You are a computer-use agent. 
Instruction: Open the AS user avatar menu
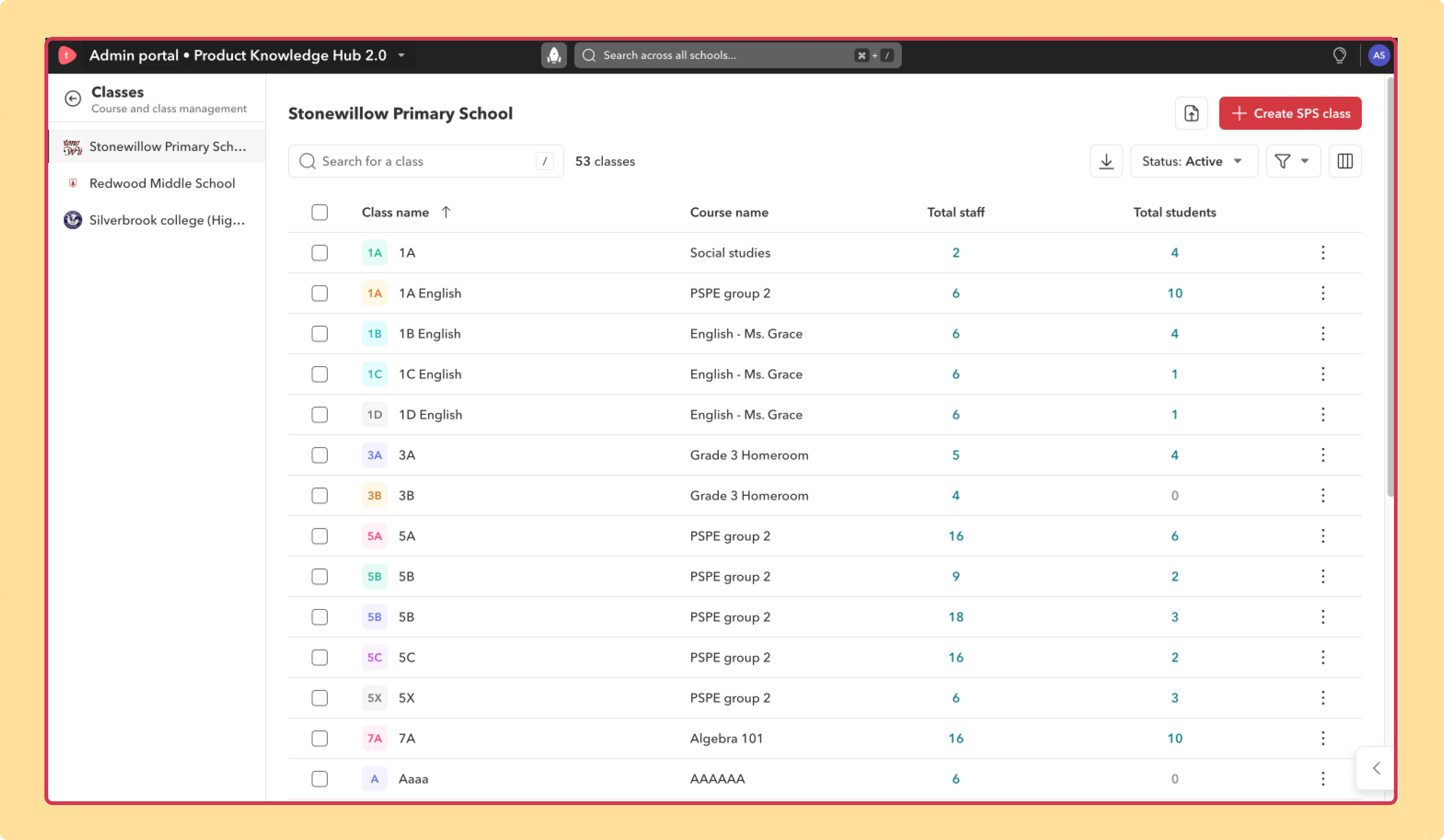point(1379,55)
